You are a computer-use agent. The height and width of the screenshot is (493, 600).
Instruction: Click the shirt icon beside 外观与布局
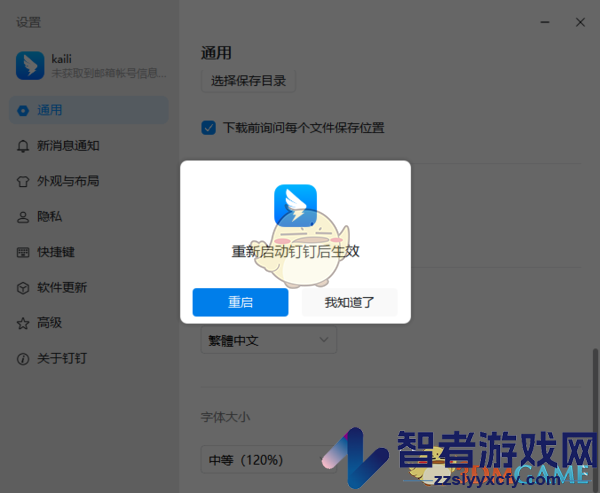[x=23, y=181]
